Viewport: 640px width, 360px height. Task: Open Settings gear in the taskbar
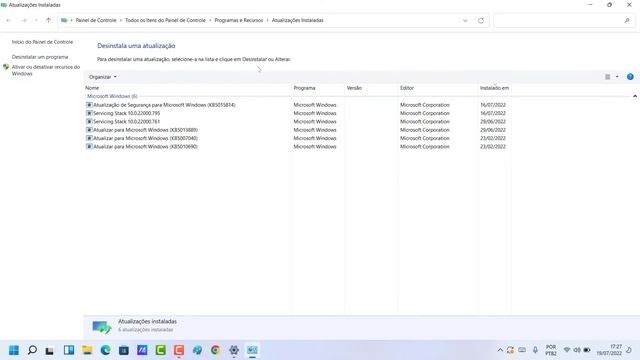[234, 350]
